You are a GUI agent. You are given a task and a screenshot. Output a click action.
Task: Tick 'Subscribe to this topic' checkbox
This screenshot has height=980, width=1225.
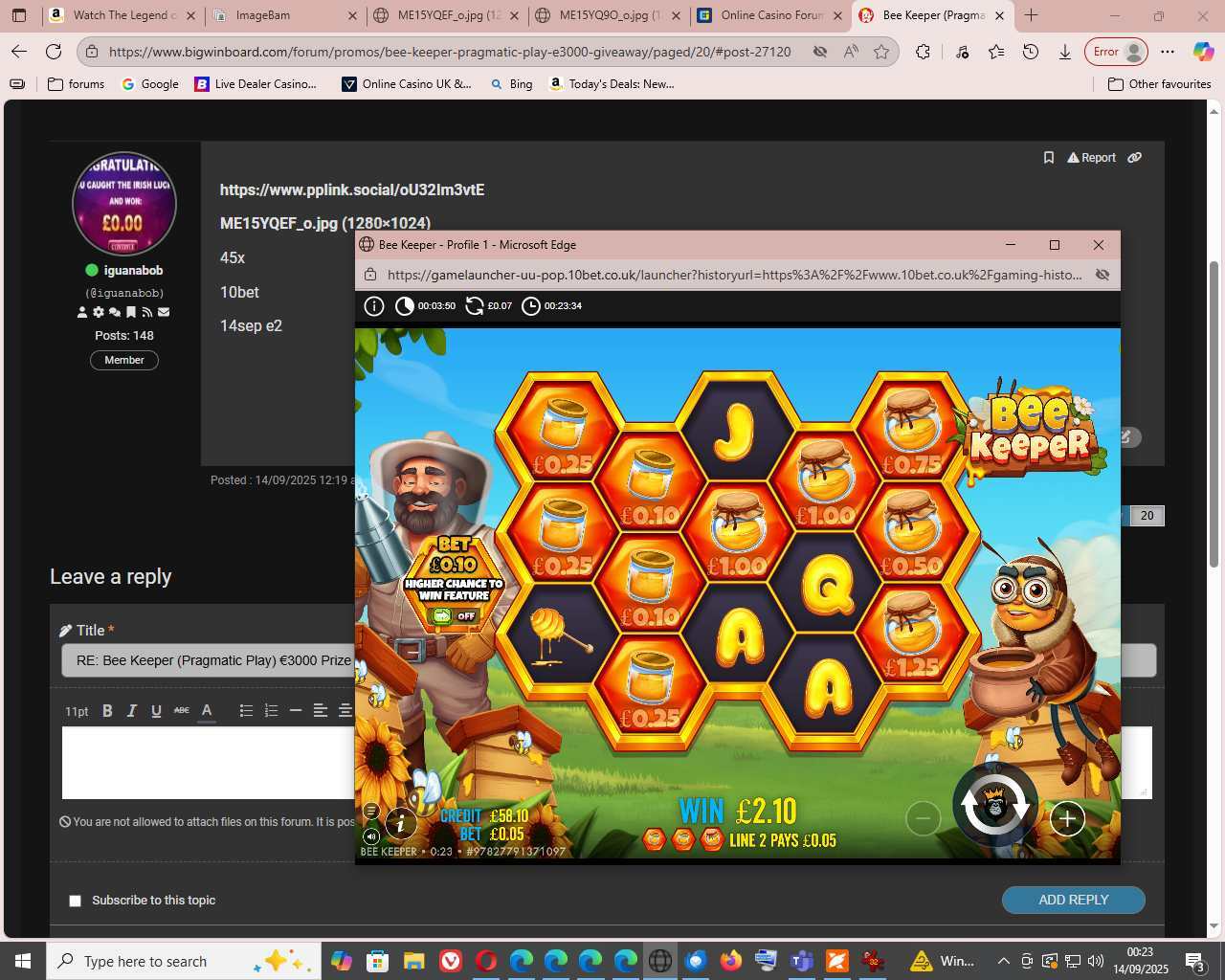[76, 901]
